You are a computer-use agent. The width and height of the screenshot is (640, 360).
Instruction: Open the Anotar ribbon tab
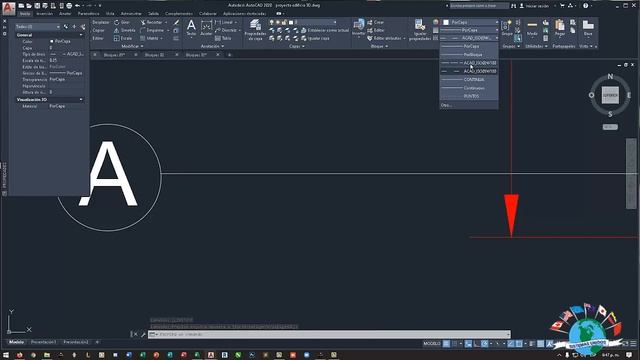[65, 13]
